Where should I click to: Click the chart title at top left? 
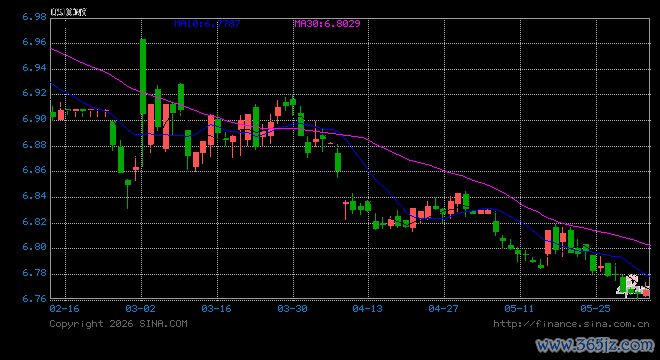click(68, 12)
